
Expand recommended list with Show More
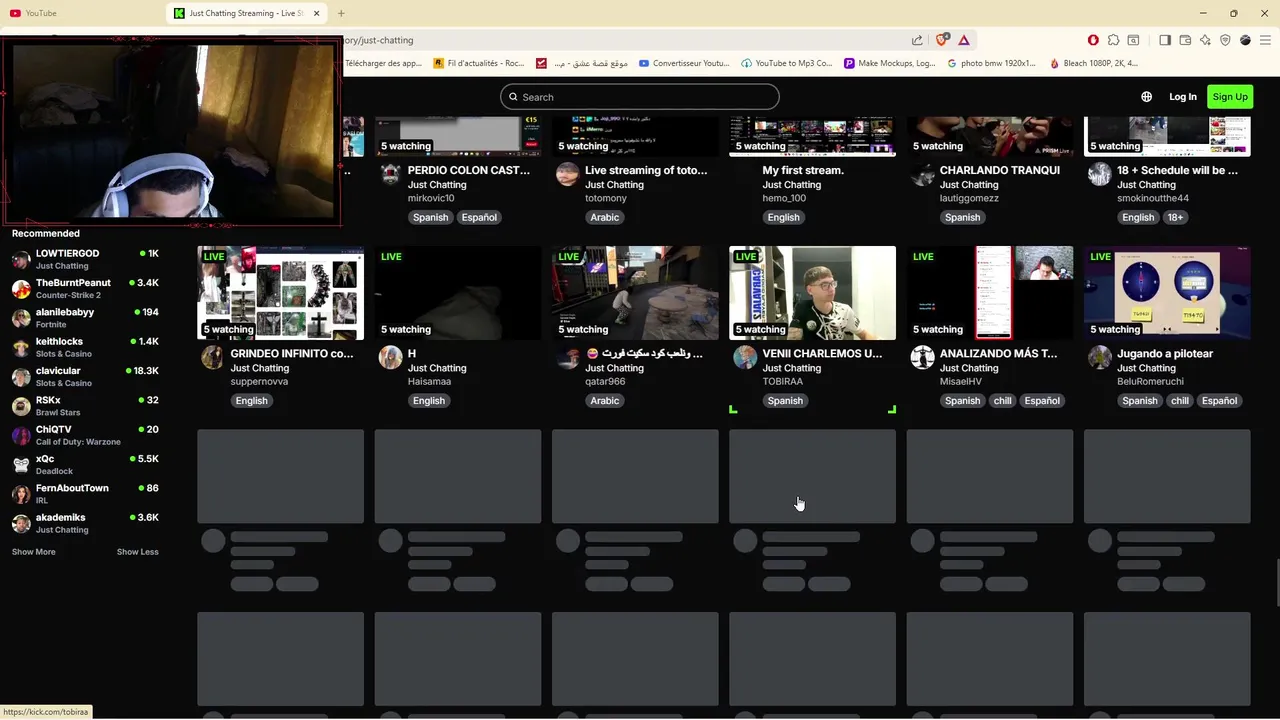34,552
